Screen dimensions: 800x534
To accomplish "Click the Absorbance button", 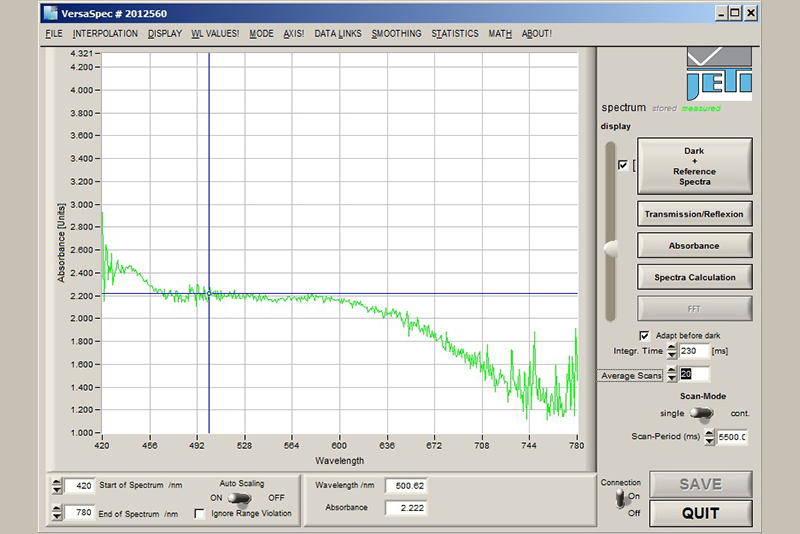I will [694, 246].
